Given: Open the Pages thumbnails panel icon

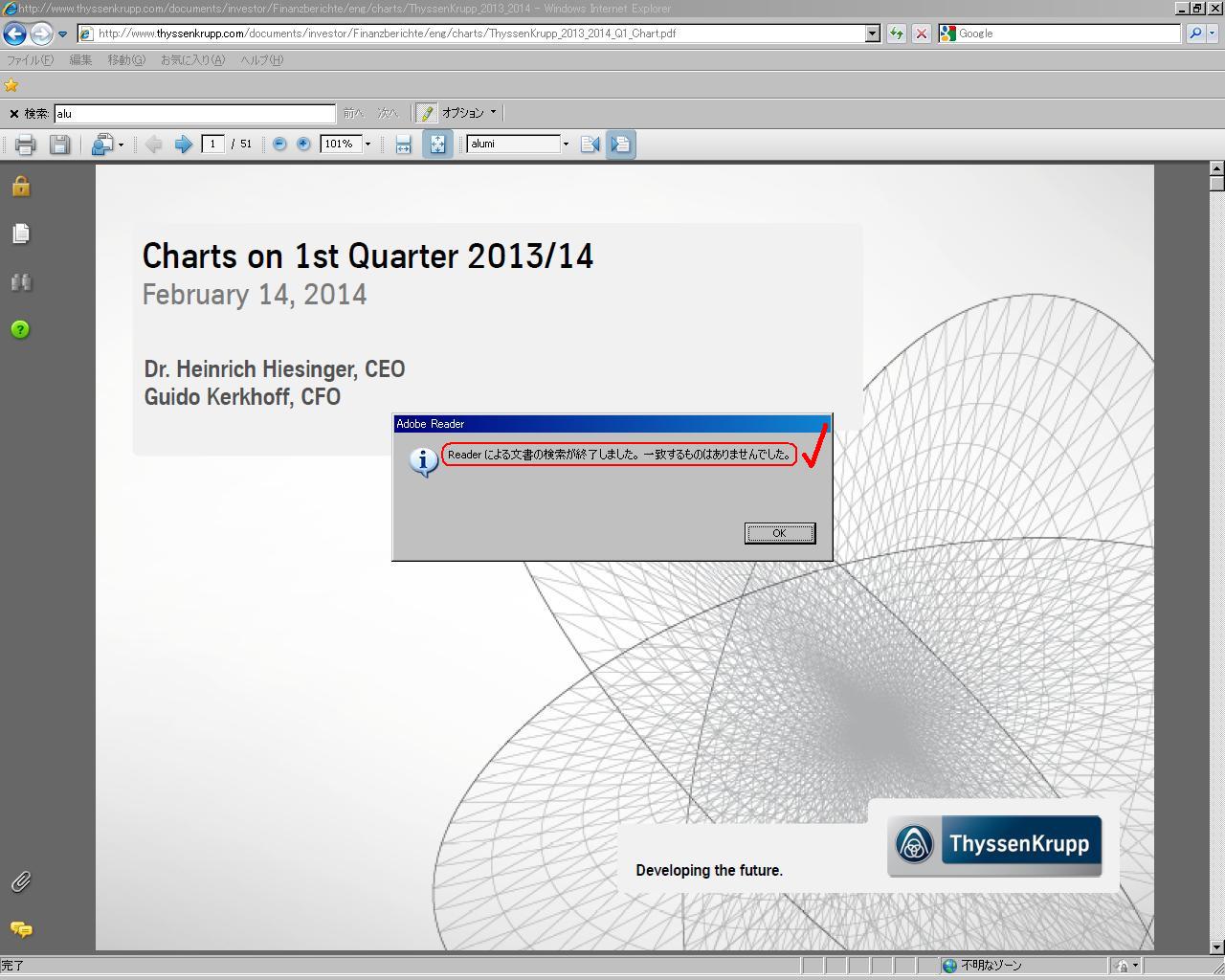Looking at the screenshot, I should point(20,234).
